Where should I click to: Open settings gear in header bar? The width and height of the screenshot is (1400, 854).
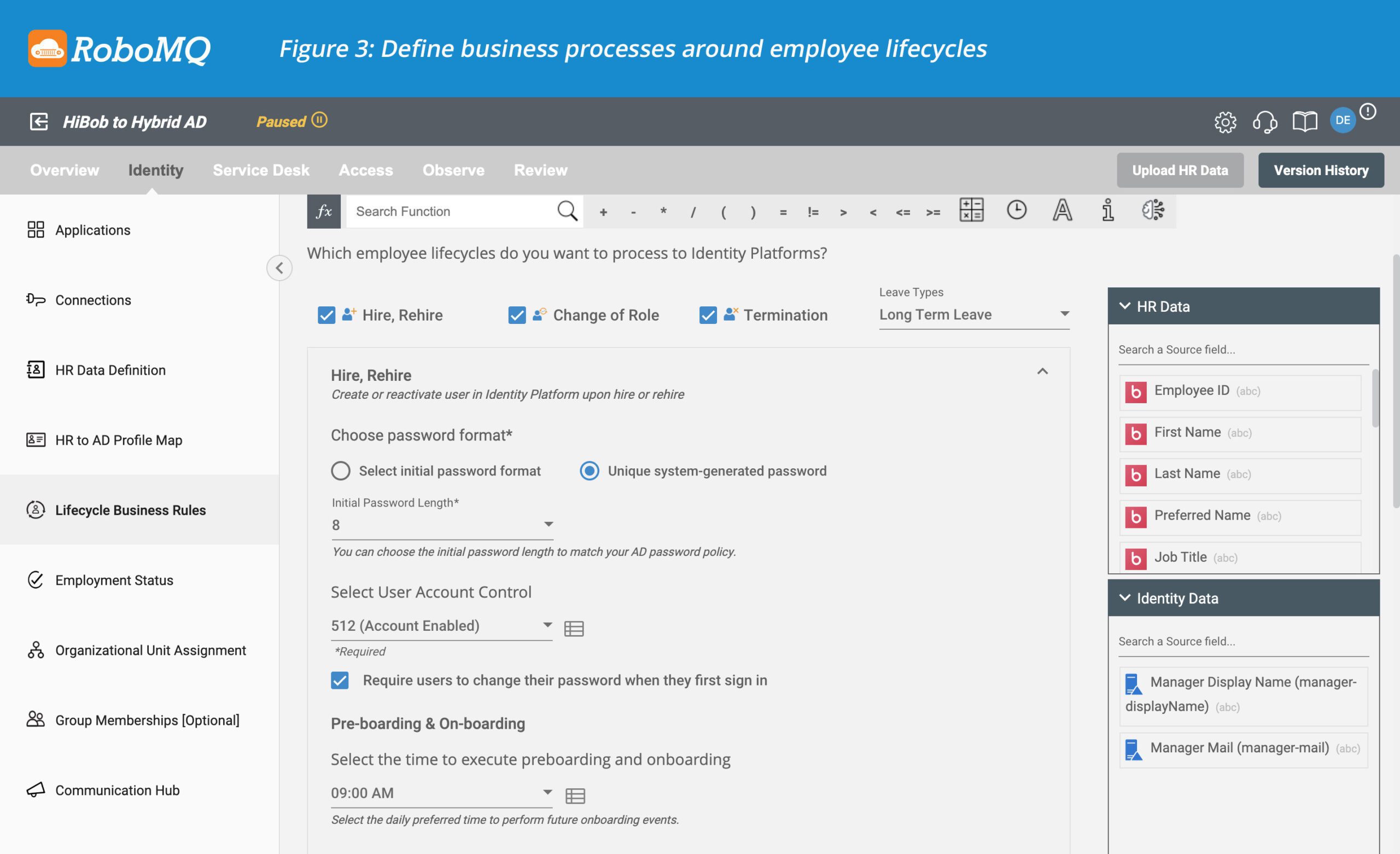point(1224,121)
